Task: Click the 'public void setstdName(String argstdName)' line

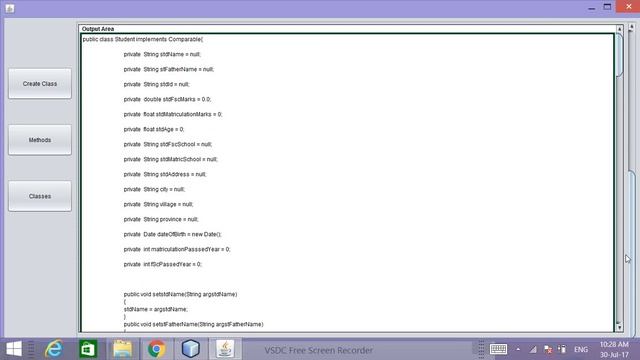Action: pyautogui.click(x=180, y=294)
